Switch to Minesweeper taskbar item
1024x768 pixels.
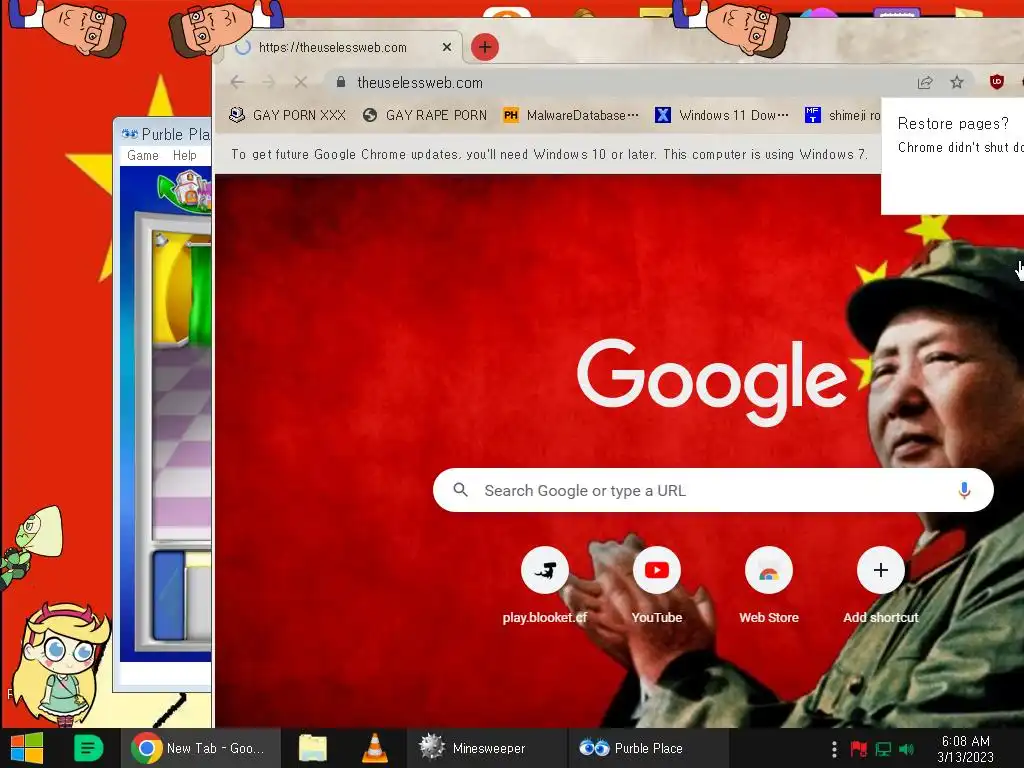click(486, 748)
